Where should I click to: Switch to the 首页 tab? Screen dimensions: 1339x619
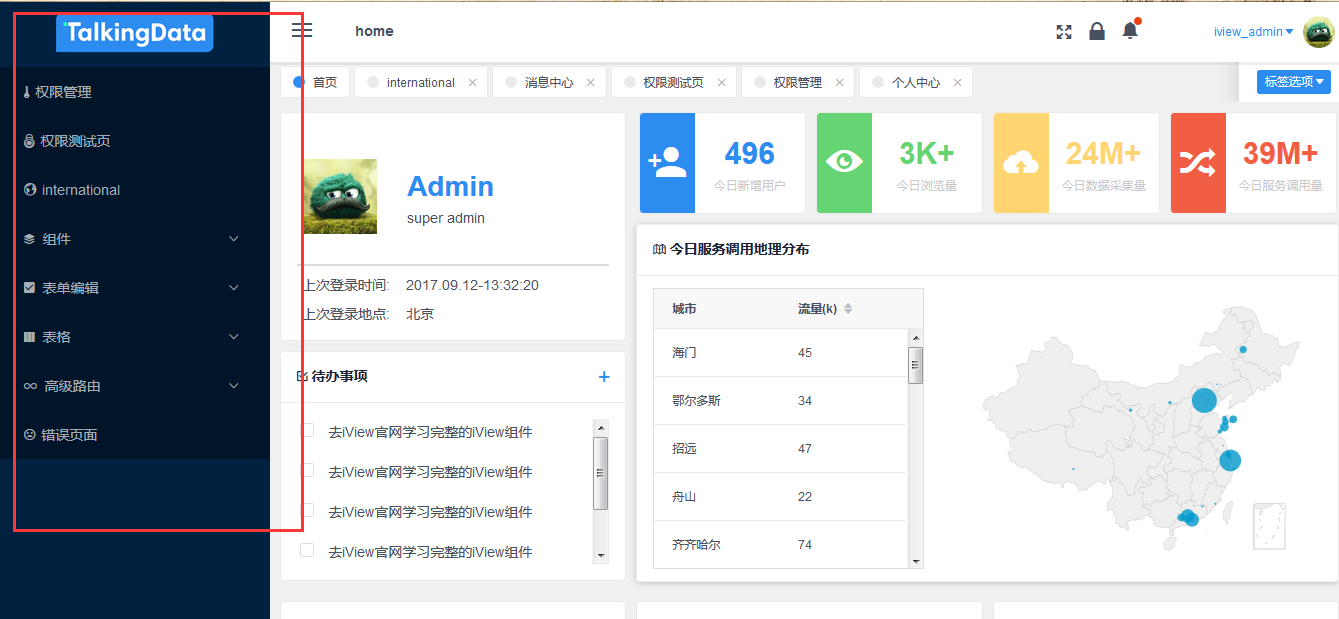tap(315, 83)
